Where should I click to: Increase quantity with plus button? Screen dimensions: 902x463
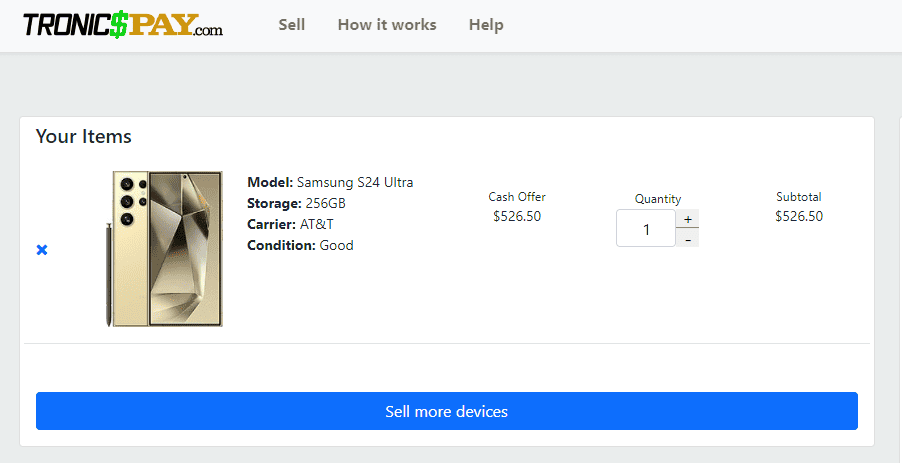click(687, 219)
